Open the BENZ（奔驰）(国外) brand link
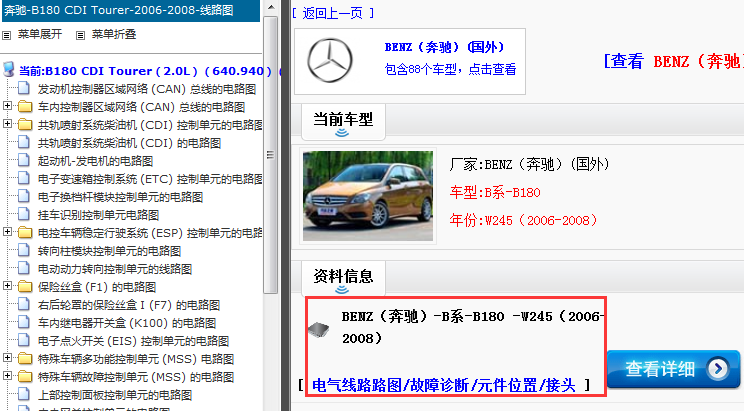 tap(445, 47)
